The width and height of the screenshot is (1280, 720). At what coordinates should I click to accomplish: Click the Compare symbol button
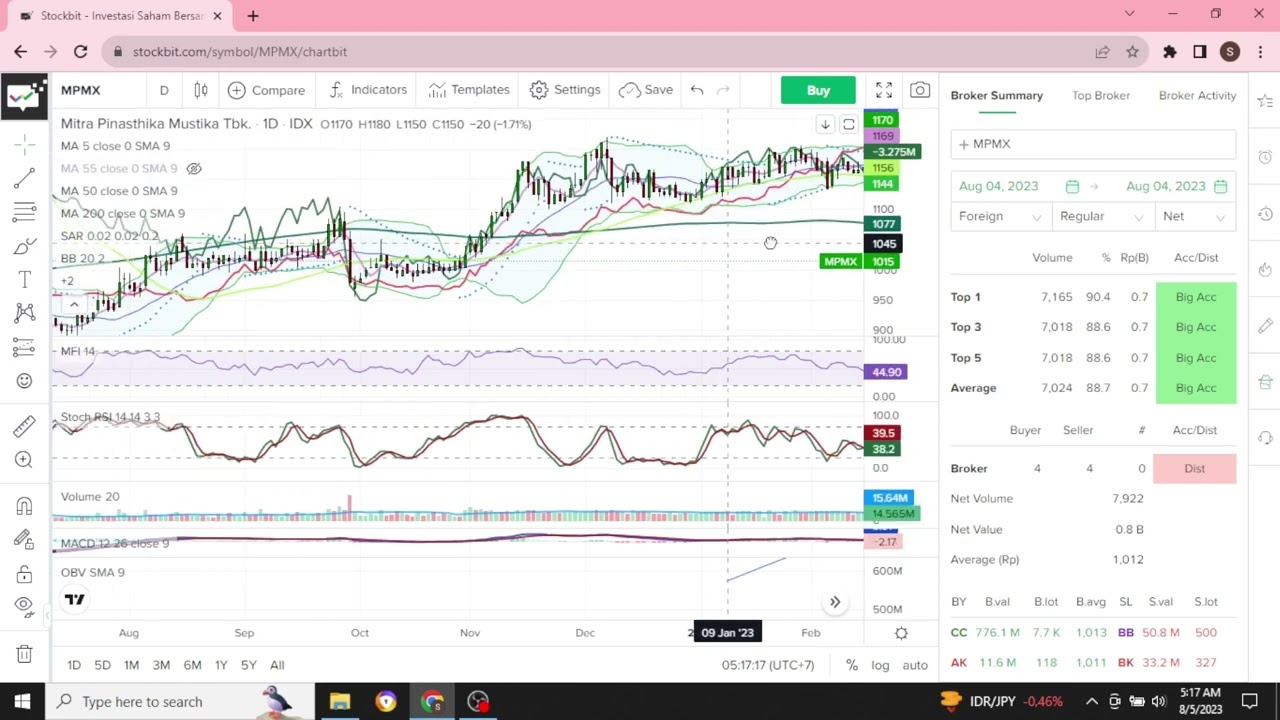coord(266,90)
